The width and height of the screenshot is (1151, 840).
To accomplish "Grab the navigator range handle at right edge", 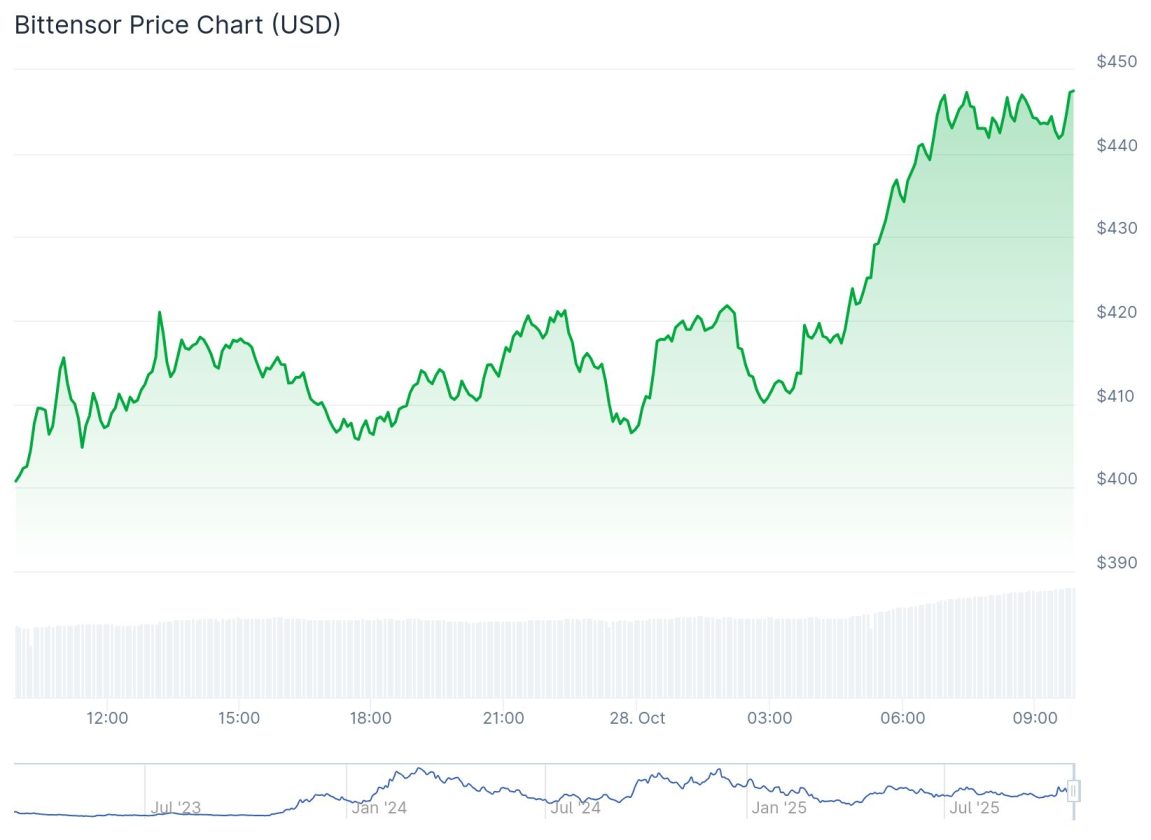I will point(1073,791).
